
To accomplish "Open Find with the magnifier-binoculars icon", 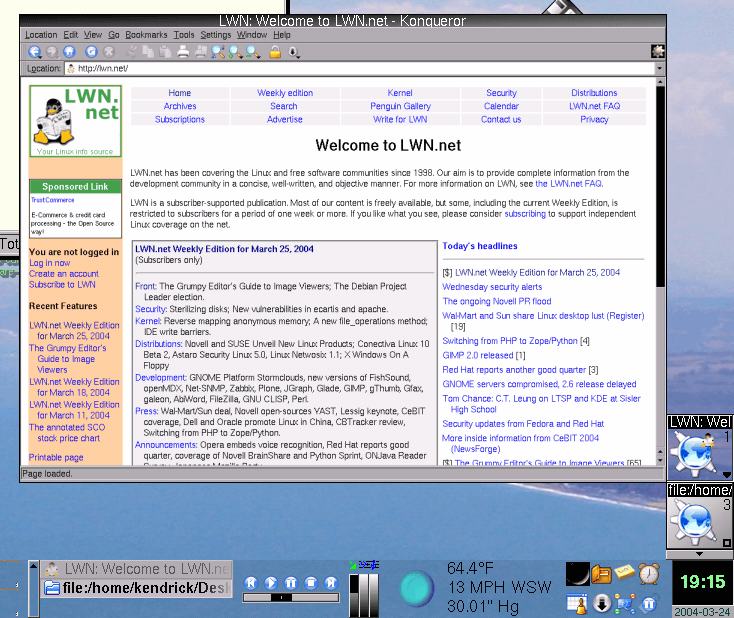I will point(218,52).
